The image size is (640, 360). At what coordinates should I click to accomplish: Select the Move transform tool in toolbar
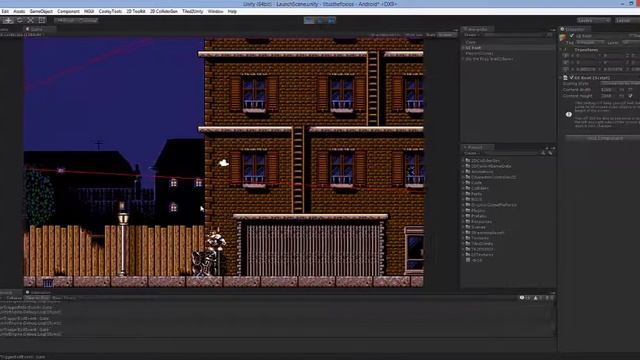(x=8, y=20)
